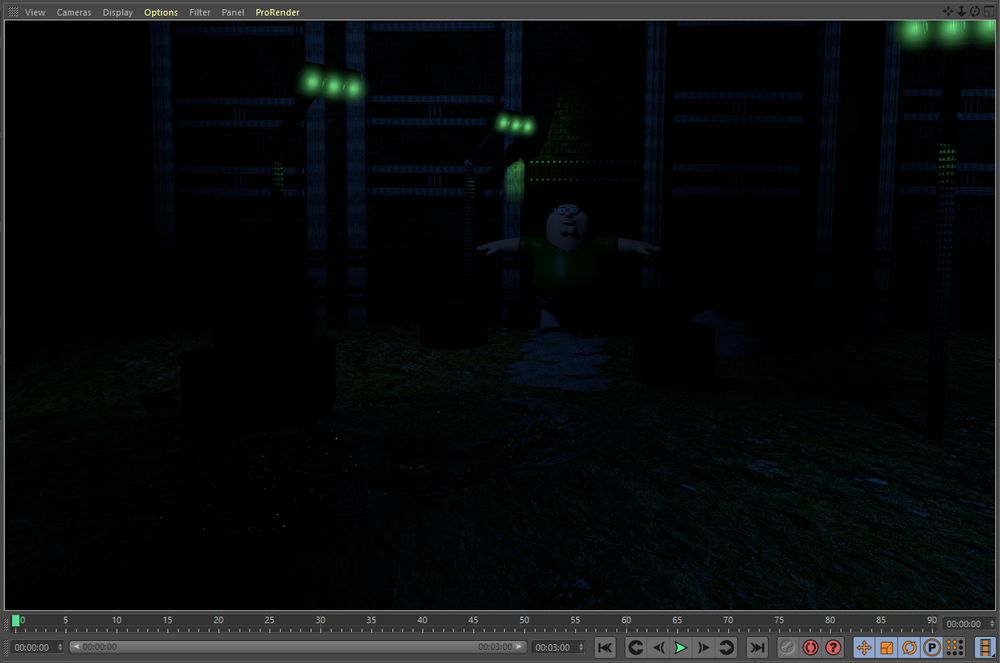Open the Display menu
The image size is (1000, 663).
click(118, 12)
